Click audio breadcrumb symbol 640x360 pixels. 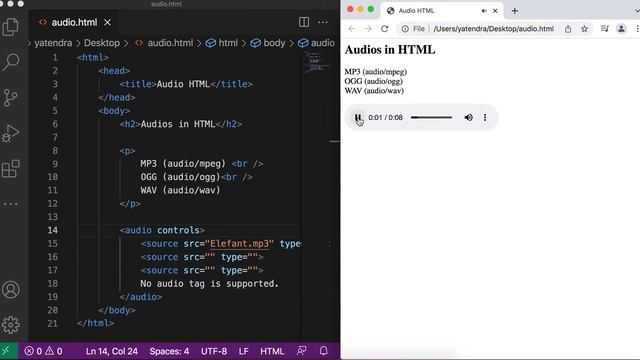click(x=316, y=43)
